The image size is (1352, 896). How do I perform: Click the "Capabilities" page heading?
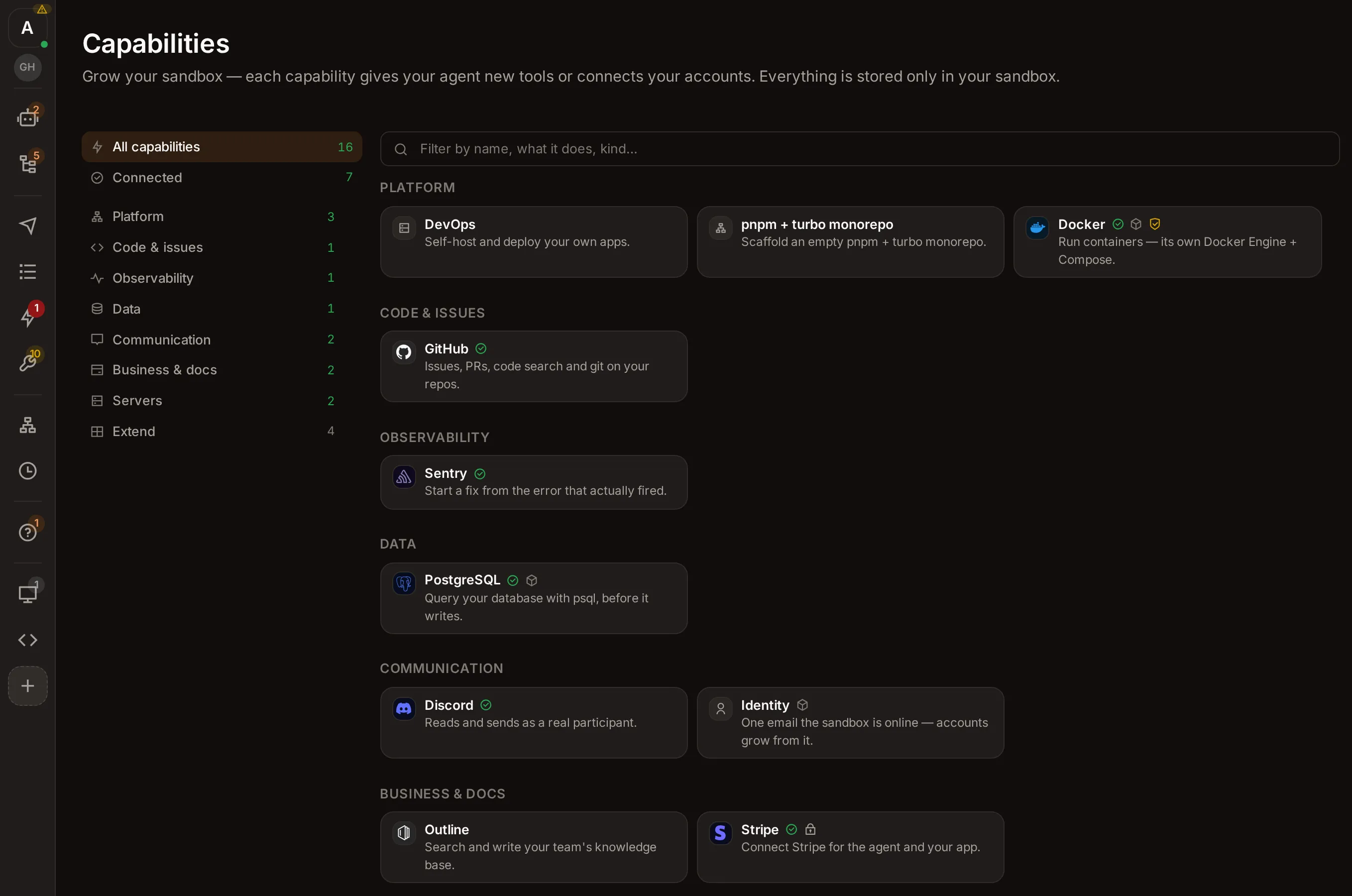[x=156, y=44]
